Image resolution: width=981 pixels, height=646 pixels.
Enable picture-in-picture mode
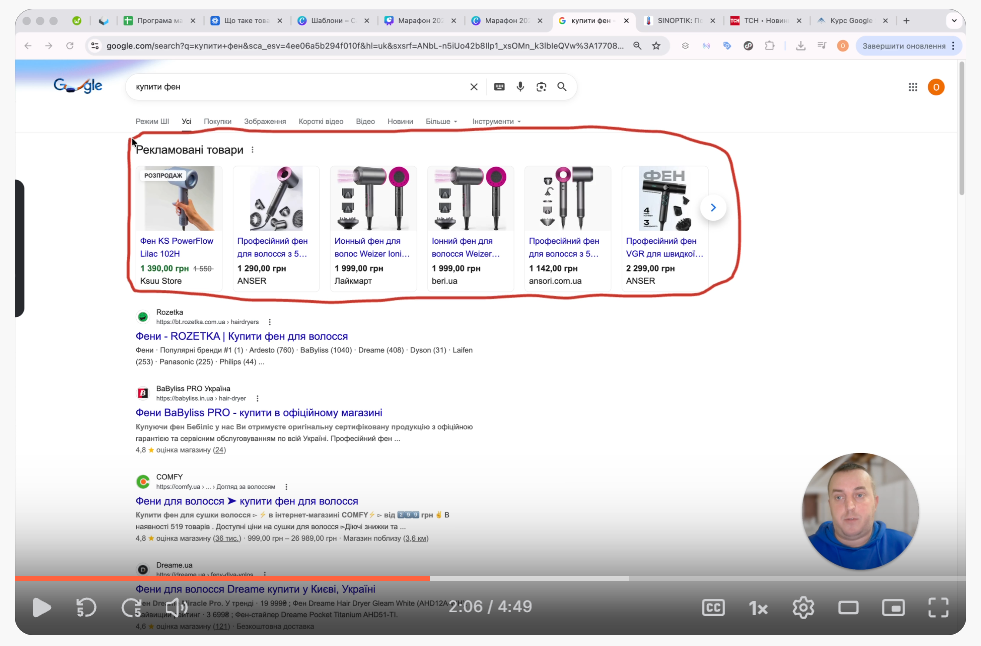click(893, 607)
